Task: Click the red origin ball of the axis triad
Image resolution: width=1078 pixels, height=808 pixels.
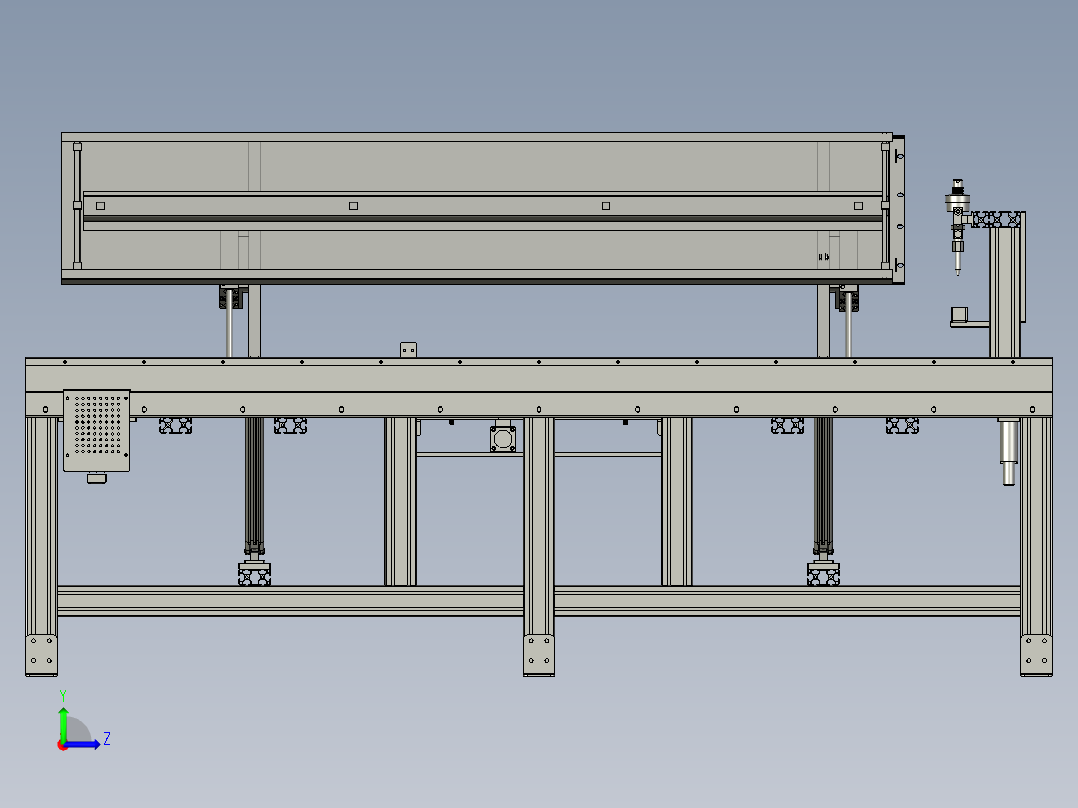Action: 63,745
